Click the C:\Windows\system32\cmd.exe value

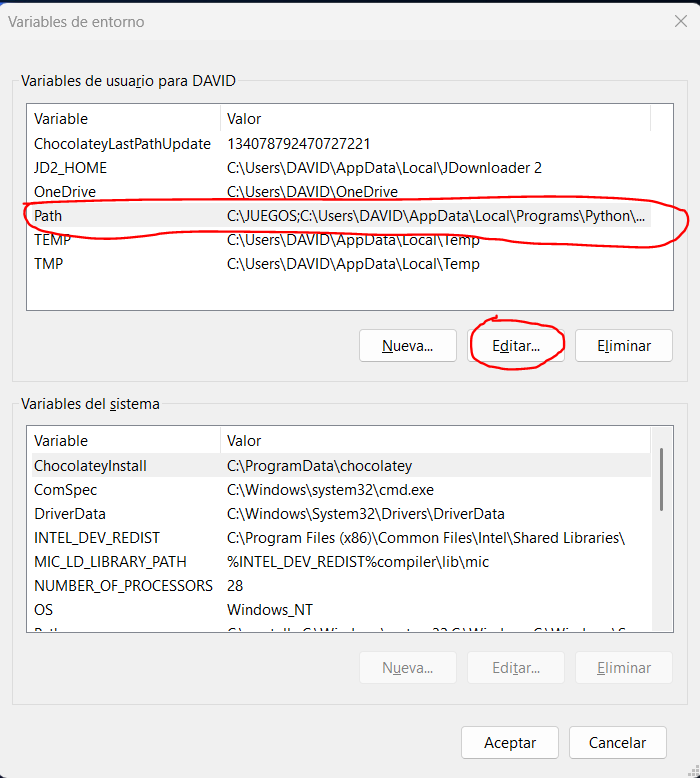click(x=330, y=490)
